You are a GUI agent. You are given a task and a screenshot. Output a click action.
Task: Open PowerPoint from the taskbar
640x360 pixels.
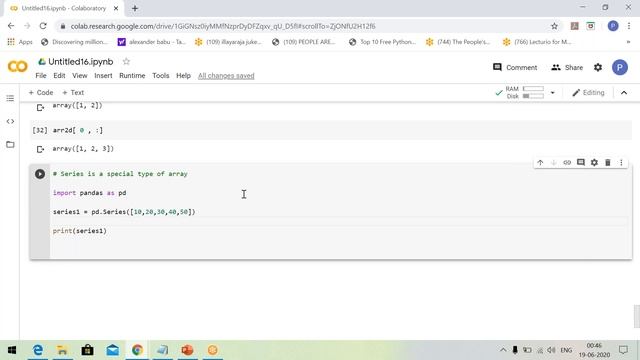(187, 350)
